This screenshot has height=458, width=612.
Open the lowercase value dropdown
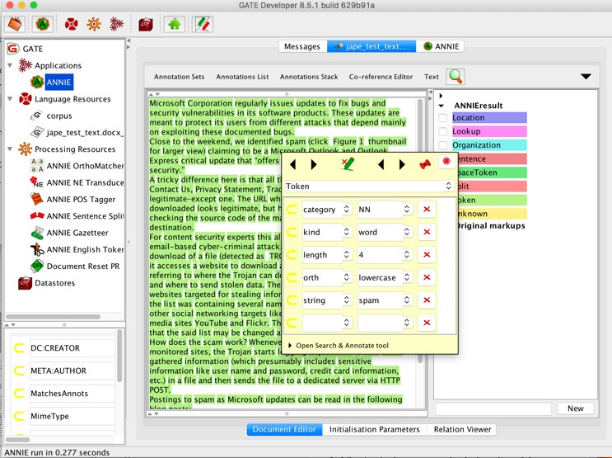[x=407, y=277]
